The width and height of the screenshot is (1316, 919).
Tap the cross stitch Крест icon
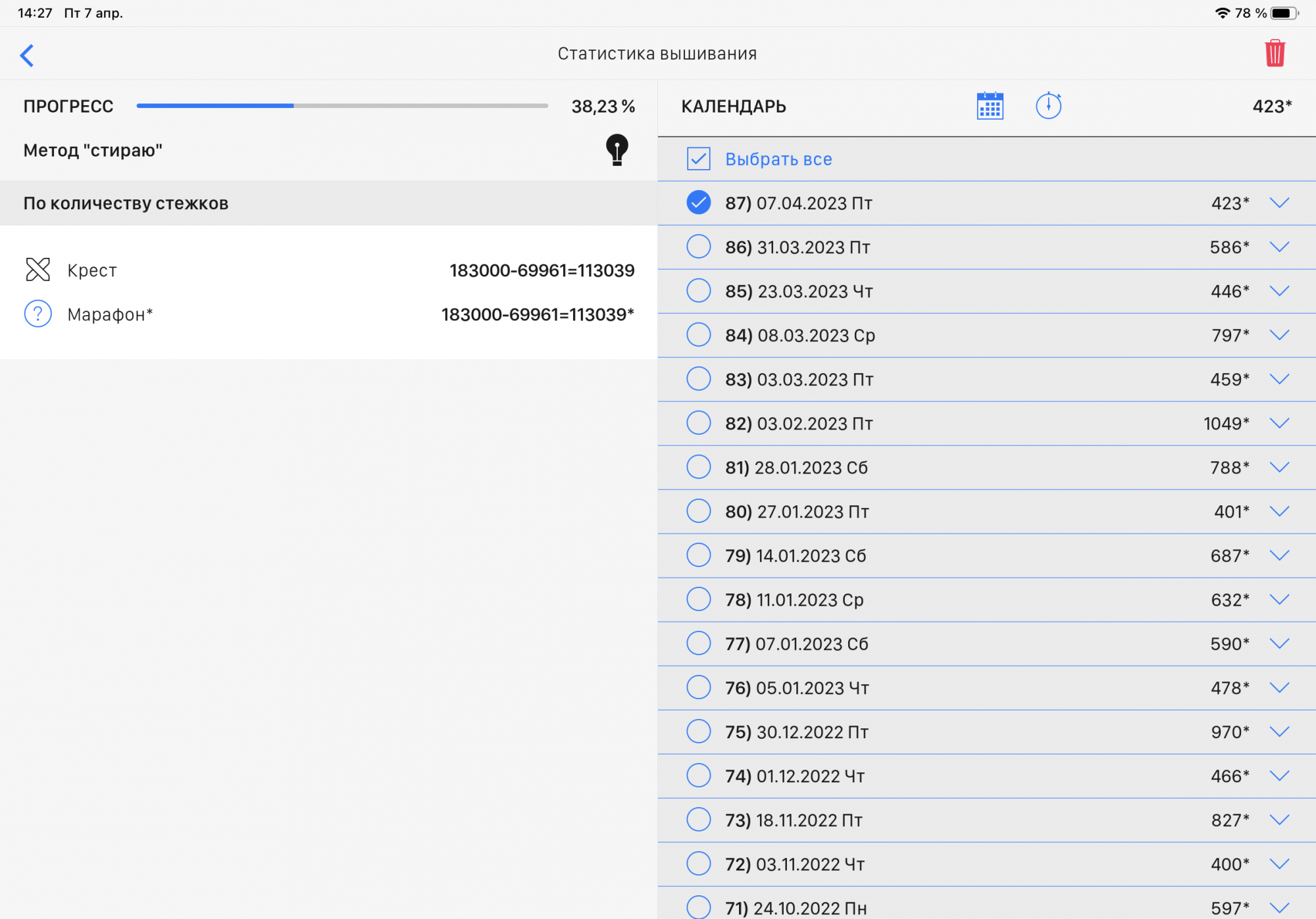point(38,269)
